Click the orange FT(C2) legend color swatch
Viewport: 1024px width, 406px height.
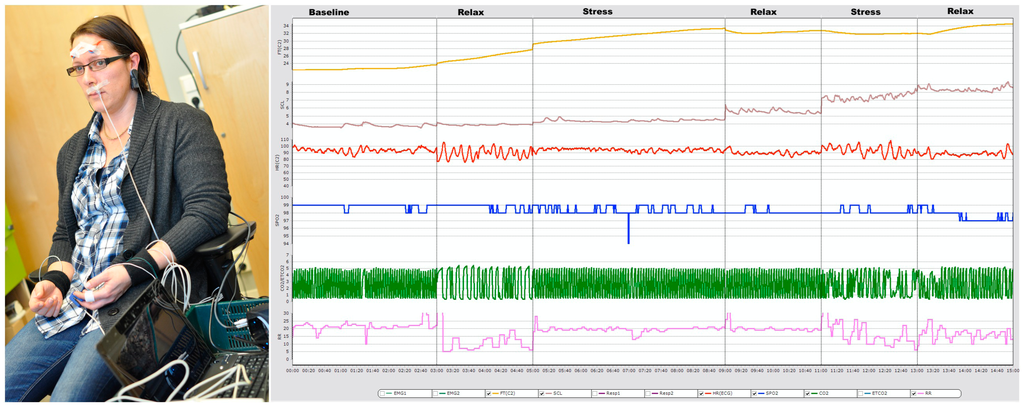click(496, 394)
